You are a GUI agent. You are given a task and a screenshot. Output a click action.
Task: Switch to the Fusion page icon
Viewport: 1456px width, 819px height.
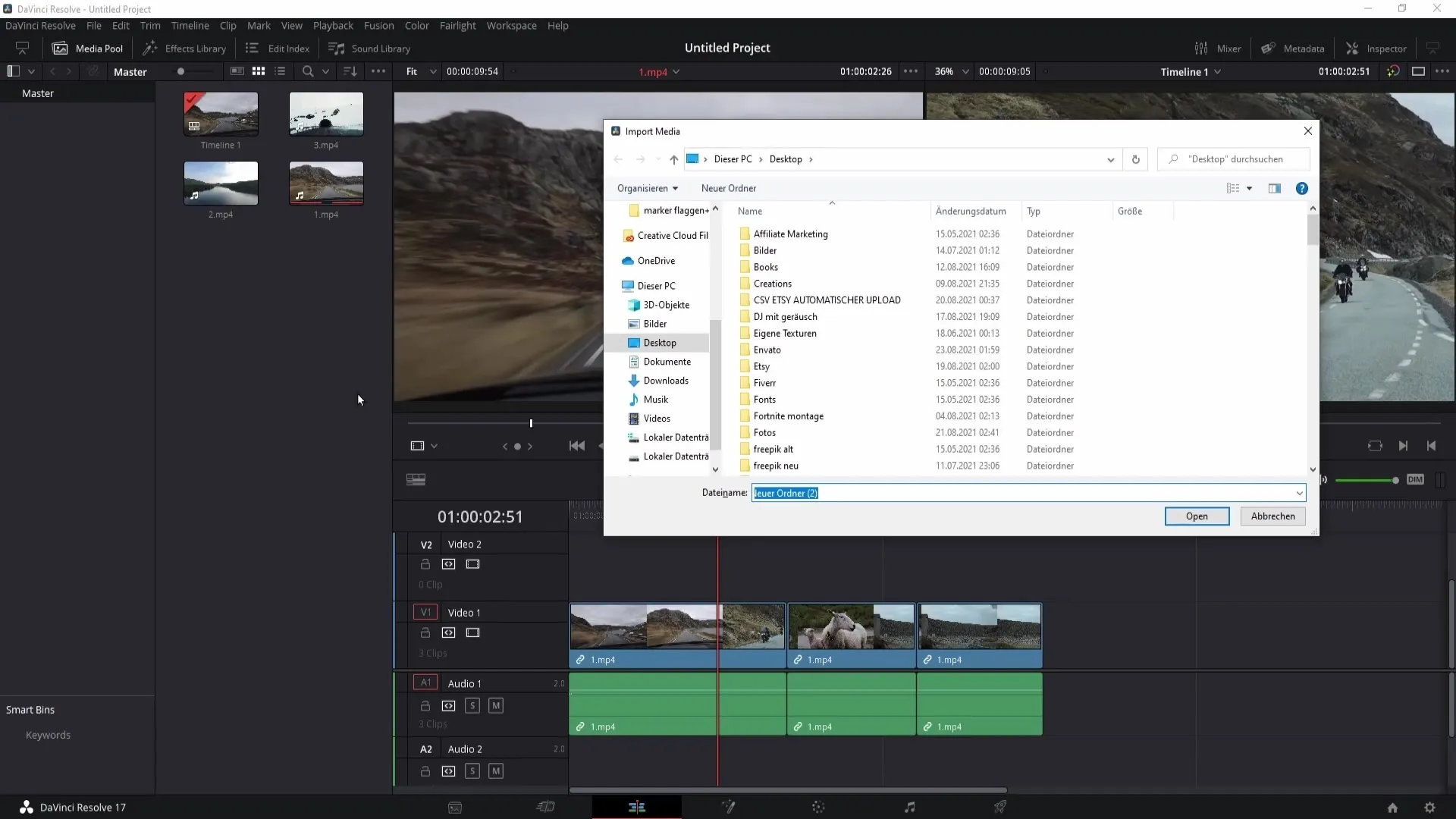pyautogui.click(x=728, y=807)
